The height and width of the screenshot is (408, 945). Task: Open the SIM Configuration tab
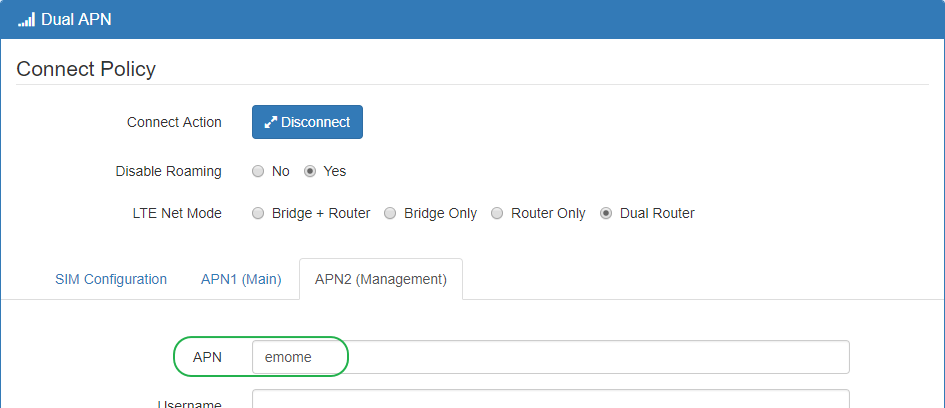pos(111,280)
